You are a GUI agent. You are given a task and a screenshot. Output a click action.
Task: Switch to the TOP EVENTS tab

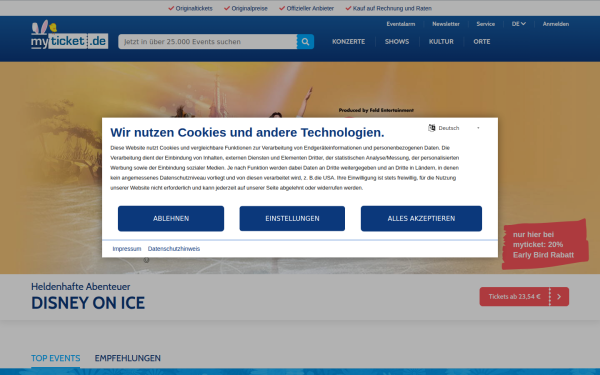click(x=55, y=358)
